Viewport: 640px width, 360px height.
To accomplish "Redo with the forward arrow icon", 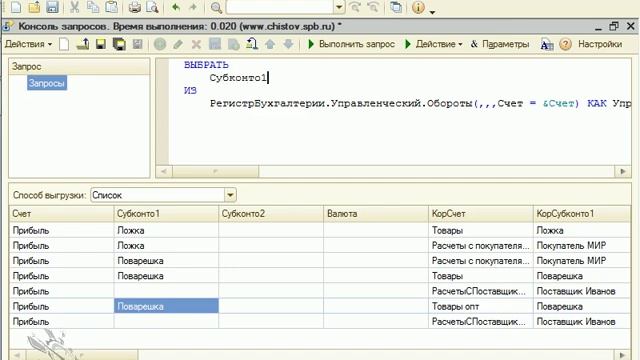I will click(x=193, y=7).
